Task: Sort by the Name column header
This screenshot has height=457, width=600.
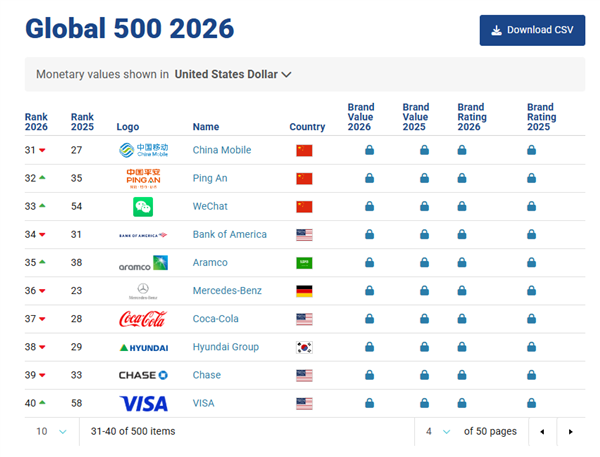Action: coord(205,127)
